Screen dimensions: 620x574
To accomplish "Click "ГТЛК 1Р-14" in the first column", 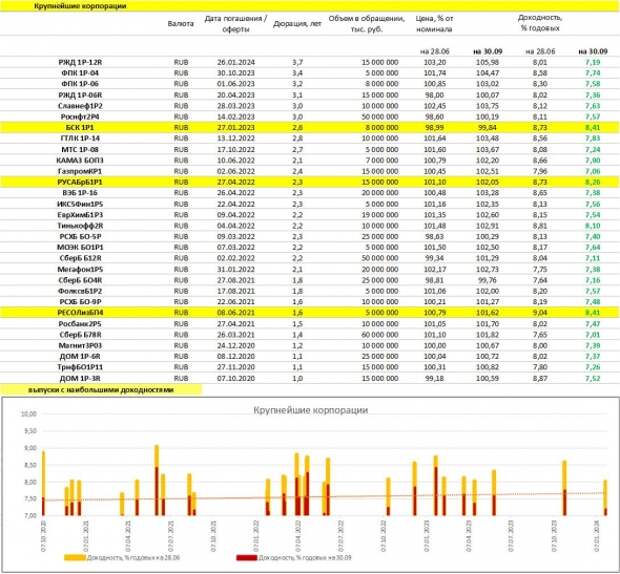I will click(x=80, y=138).
